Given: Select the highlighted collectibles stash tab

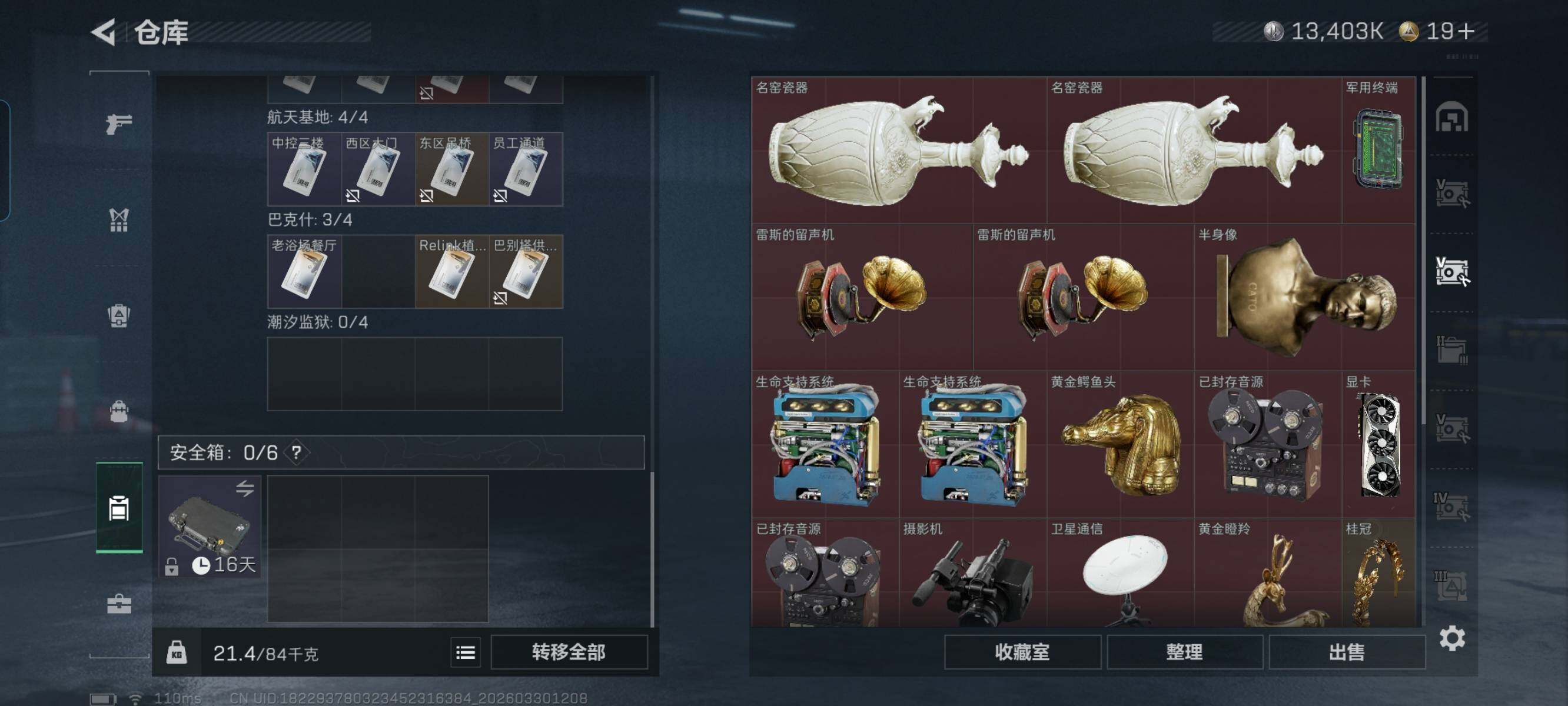Looking at the screenshot, I should point(1451,271).
